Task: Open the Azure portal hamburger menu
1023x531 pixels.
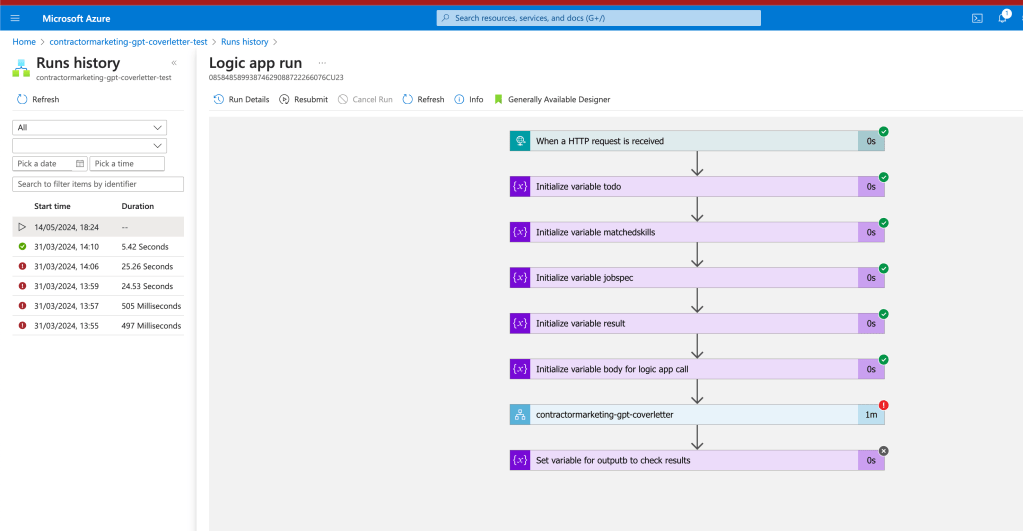Action: pos(15,18)
